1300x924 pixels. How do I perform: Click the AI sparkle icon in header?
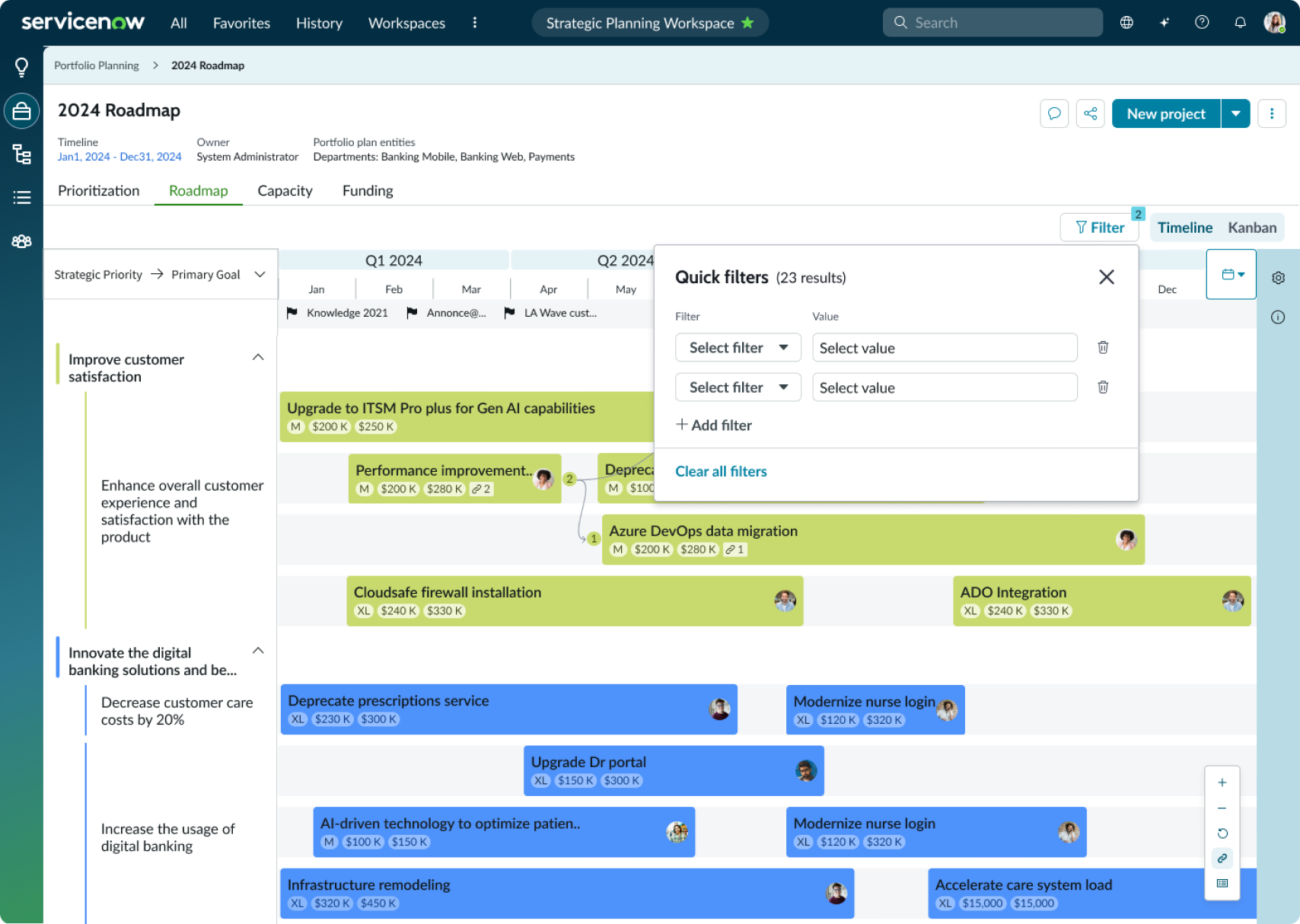click(1164, 22)
